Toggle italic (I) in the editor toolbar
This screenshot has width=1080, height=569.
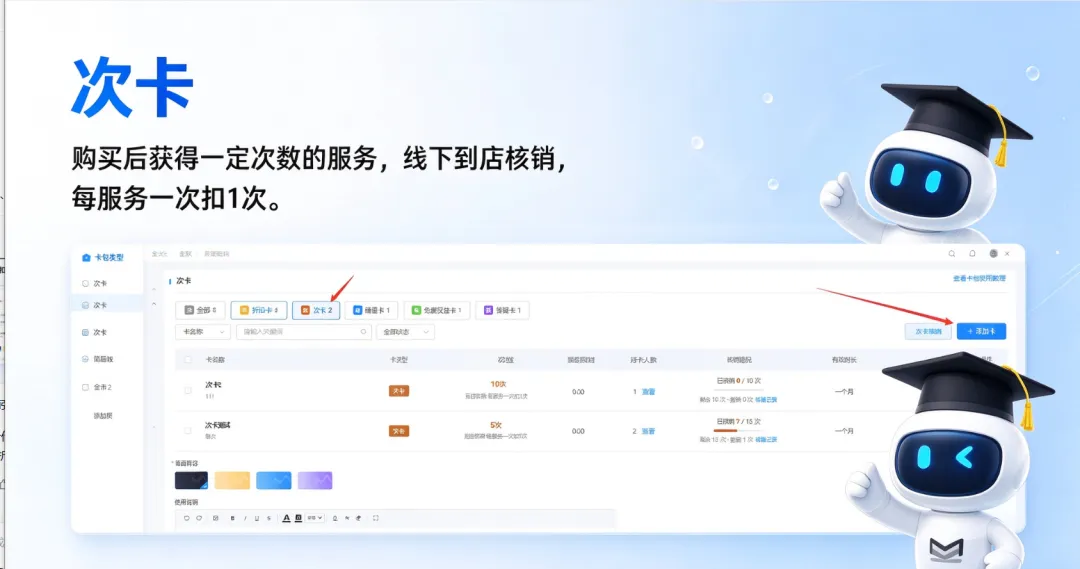[245, 518]
